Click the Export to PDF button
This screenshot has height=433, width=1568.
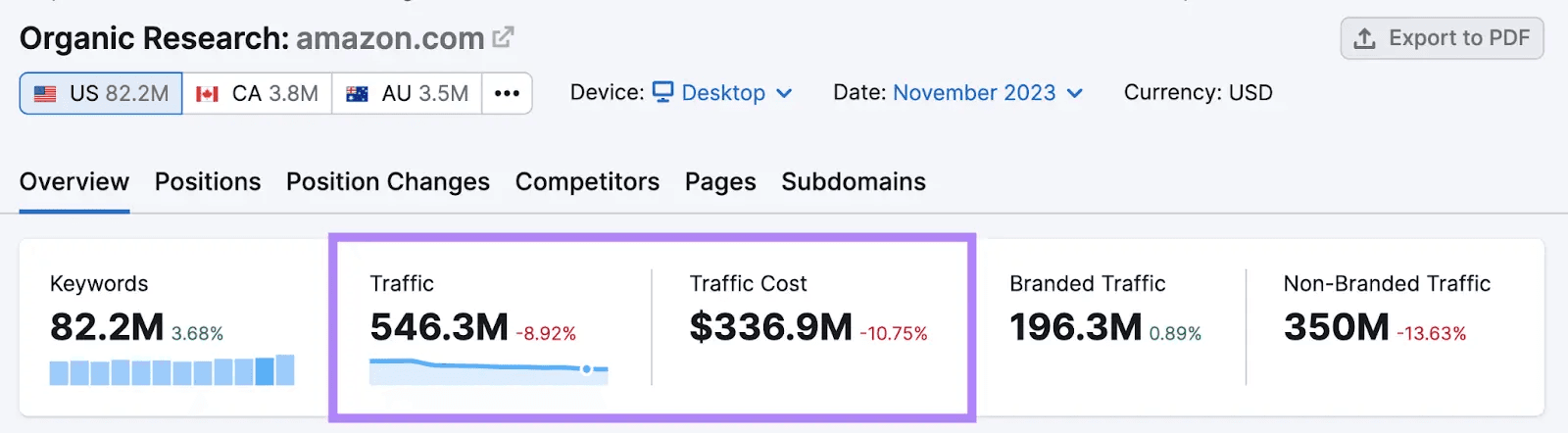(x=1442, y=38)
